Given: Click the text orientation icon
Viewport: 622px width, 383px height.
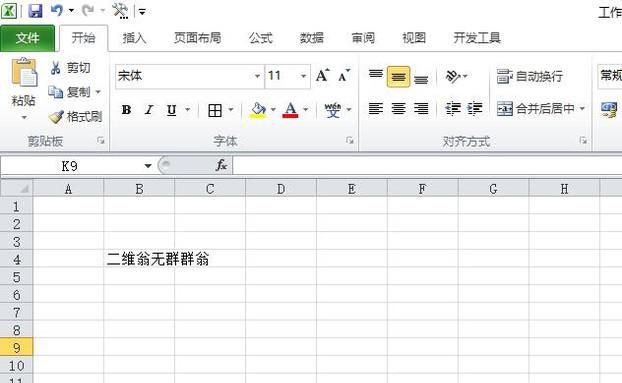Looking at the screenshot, I should 453,76.
